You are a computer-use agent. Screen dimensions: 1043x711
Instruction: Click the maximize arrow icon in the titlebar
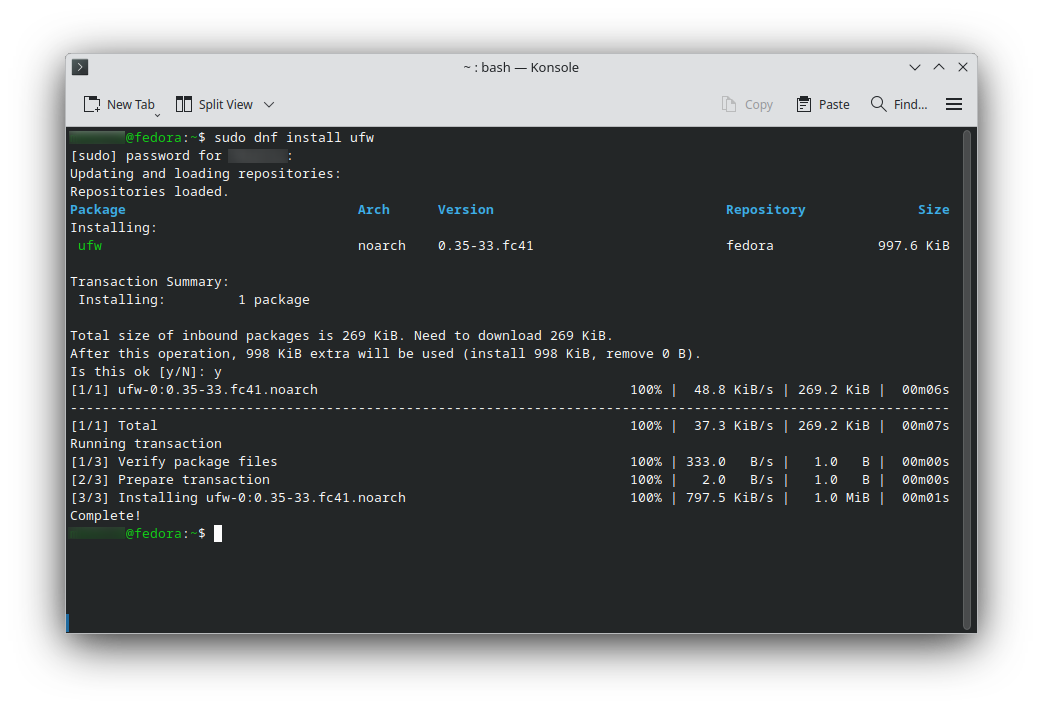click(x=939, y=67)
